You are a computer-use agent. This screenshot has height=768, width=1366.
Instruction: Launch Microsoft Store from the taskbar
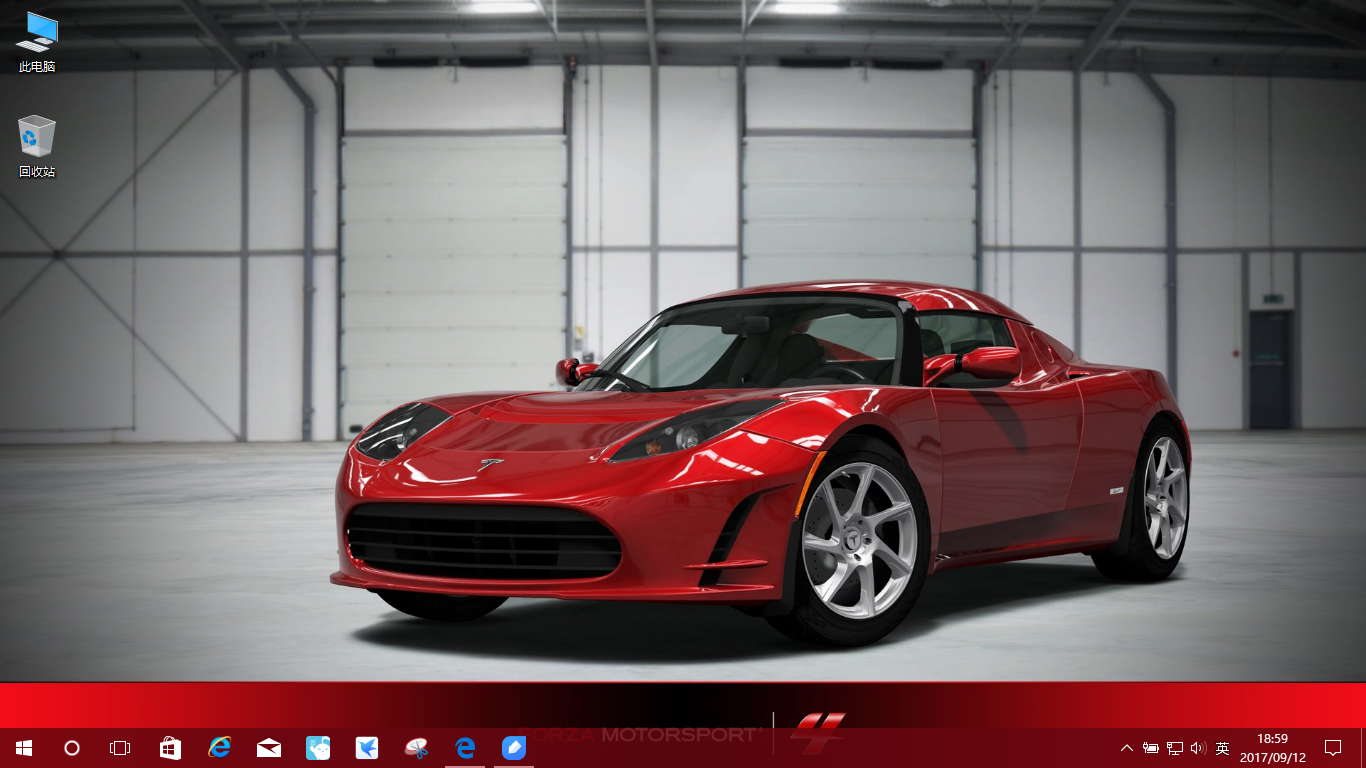[170, 748]
